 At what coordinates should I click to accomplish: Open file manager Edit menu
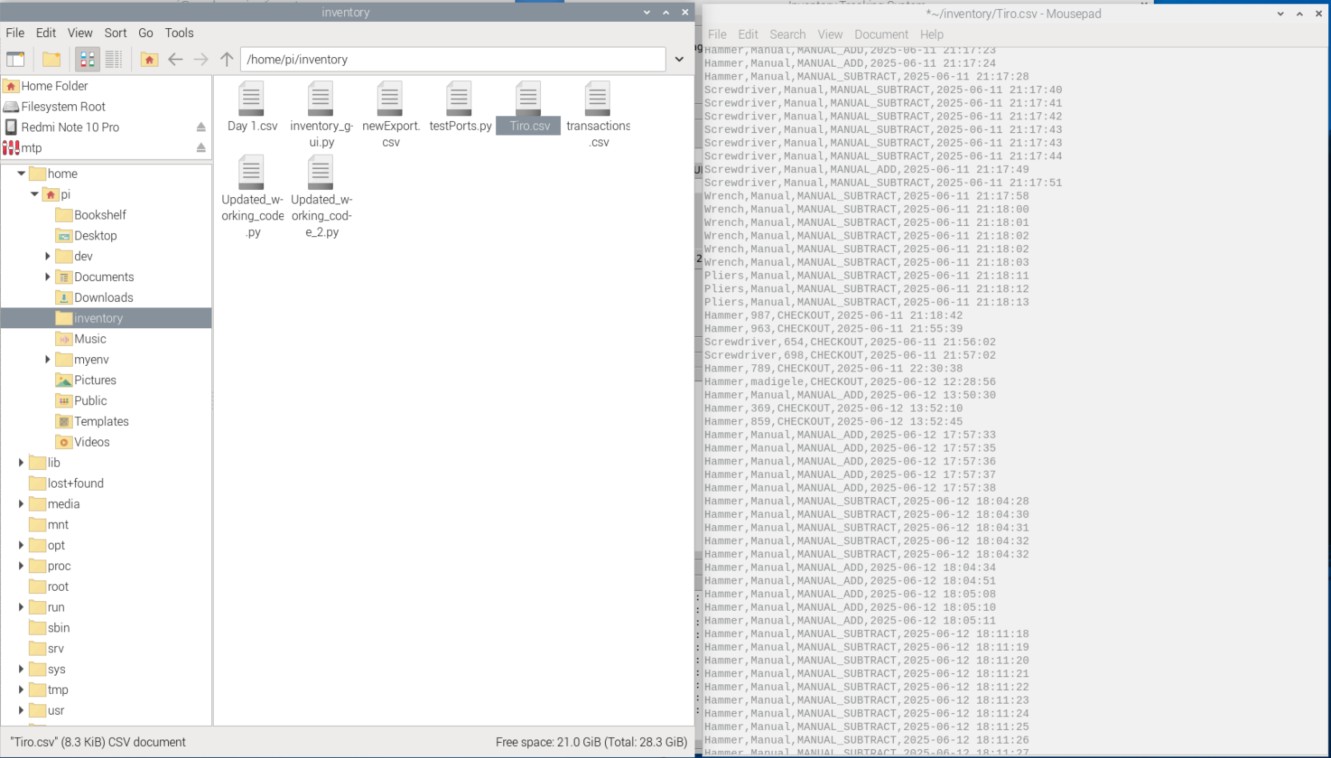click(x=46, y=33)
